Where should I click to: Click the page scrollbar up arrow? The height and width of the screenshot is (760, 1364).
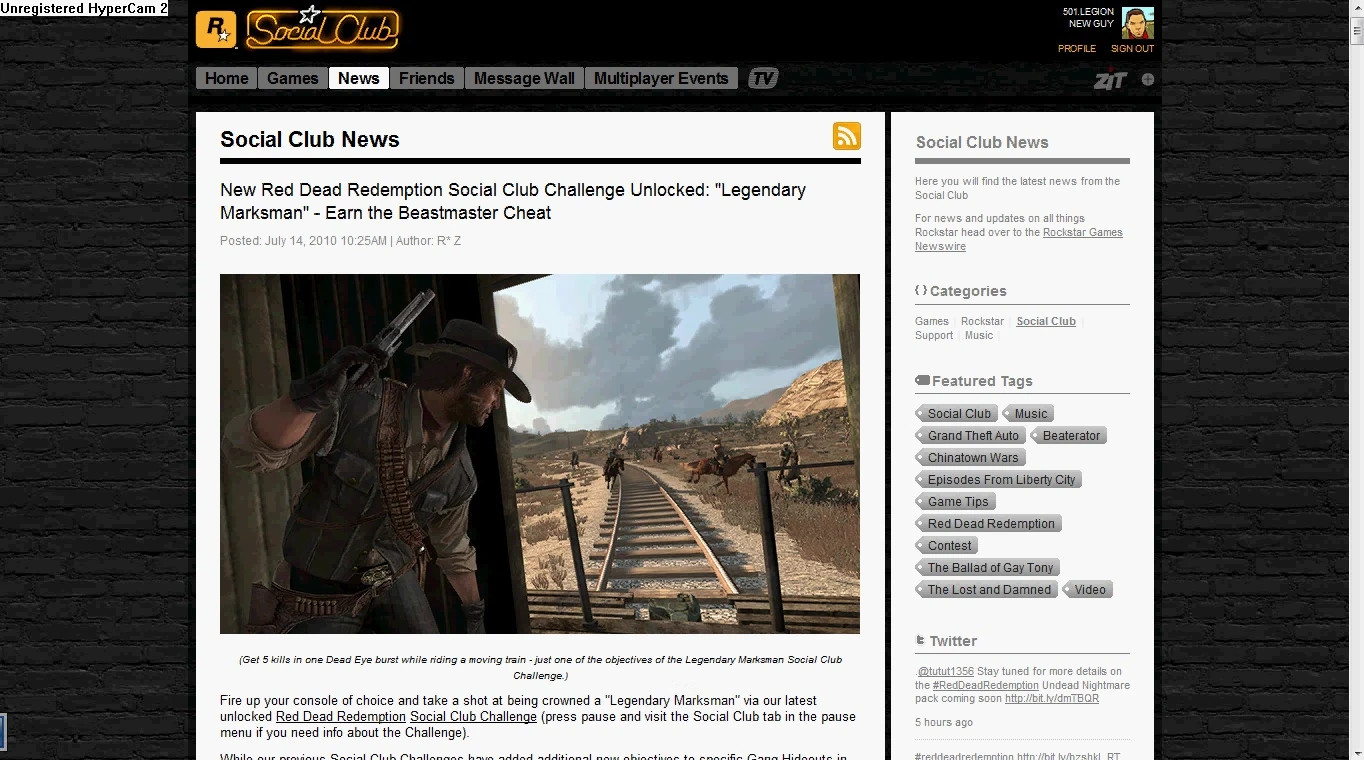1356,7
